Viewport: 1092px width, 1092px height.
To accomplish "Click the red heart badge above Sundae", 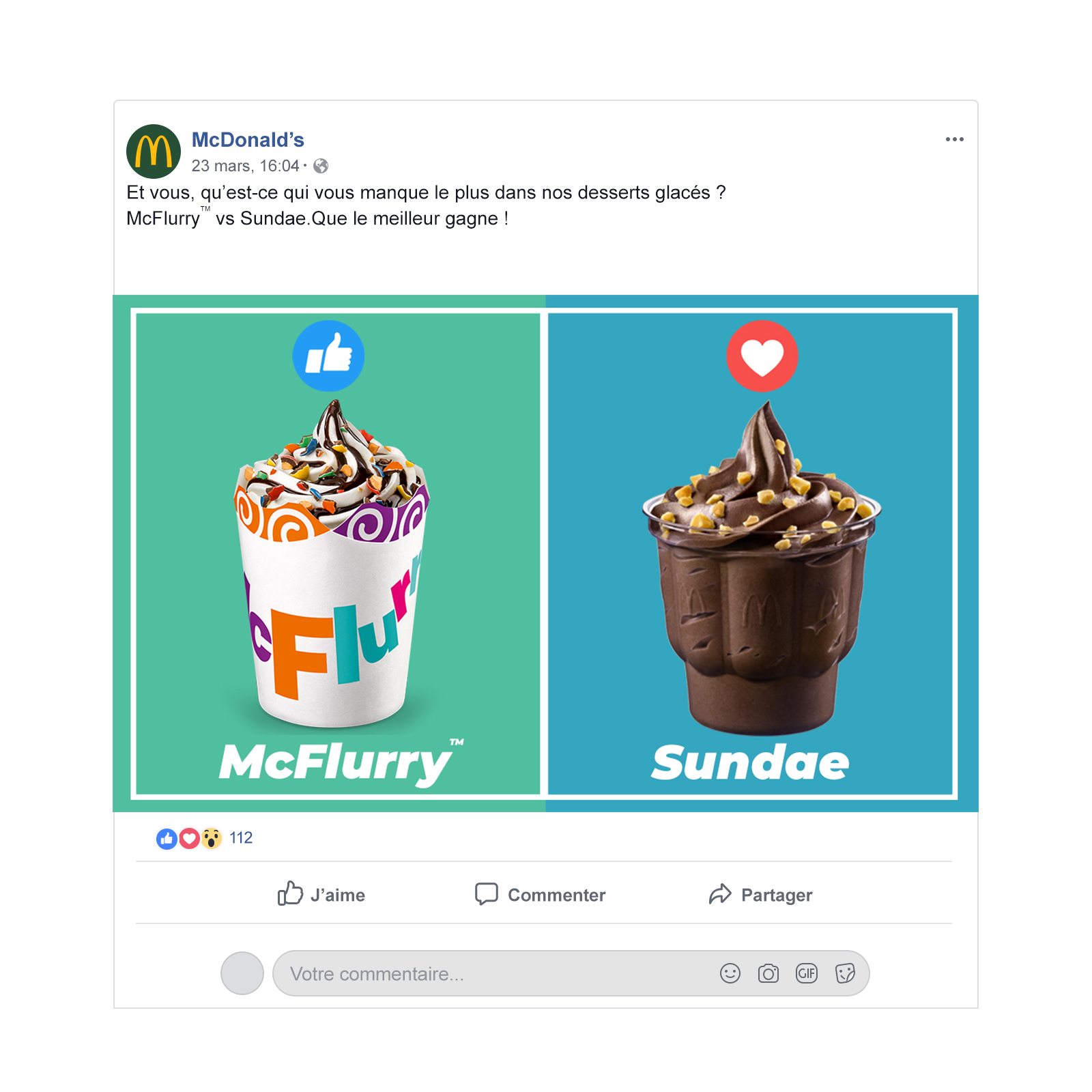I will pos(762,356).
